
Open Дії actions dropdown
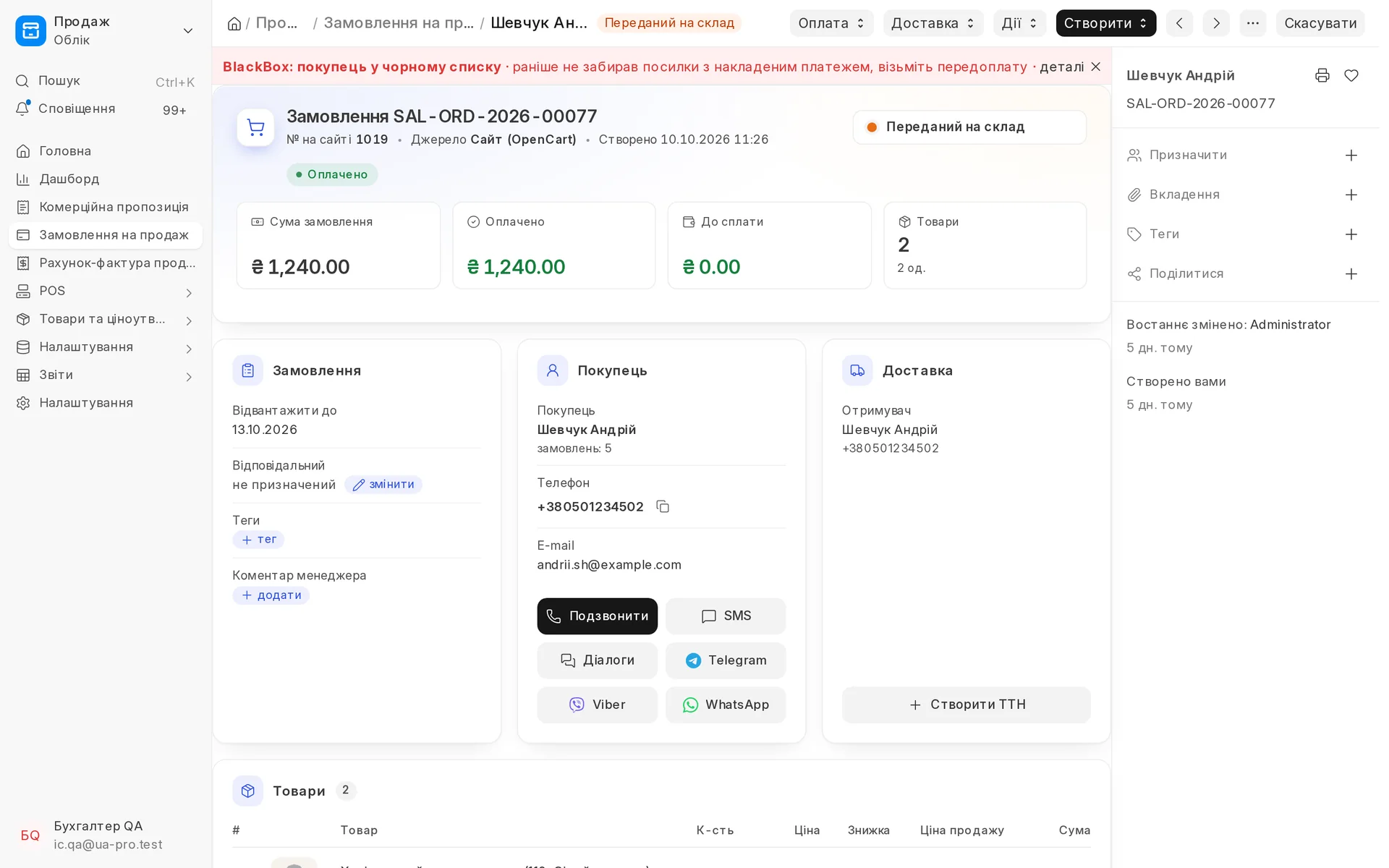pos(1019,23)
